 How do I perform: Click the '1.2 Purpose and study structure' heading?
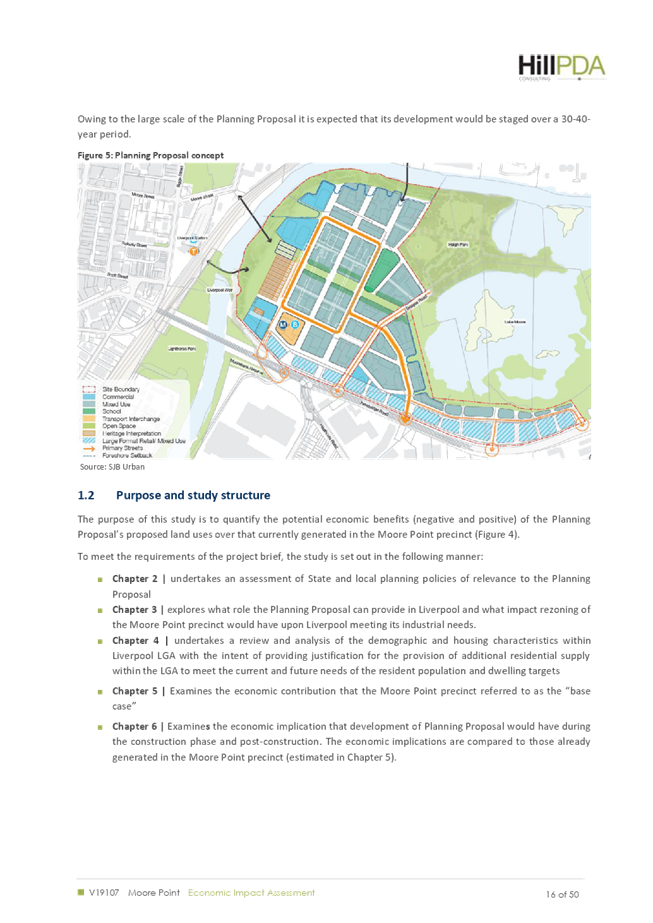tap(174, 495)
